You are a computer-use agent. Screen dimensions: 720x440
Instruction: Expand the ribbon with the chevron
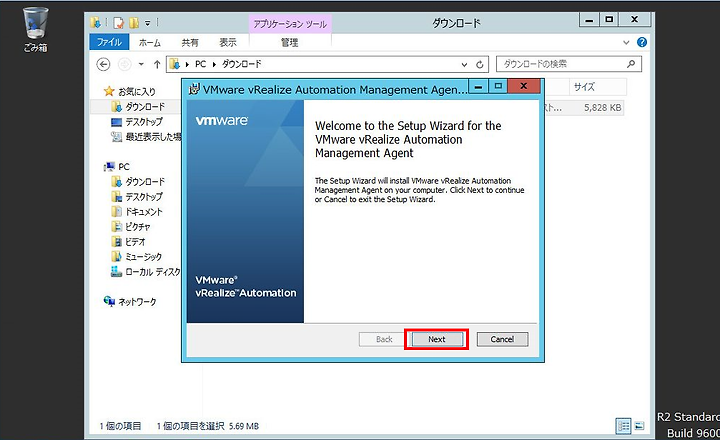(626, 43)
